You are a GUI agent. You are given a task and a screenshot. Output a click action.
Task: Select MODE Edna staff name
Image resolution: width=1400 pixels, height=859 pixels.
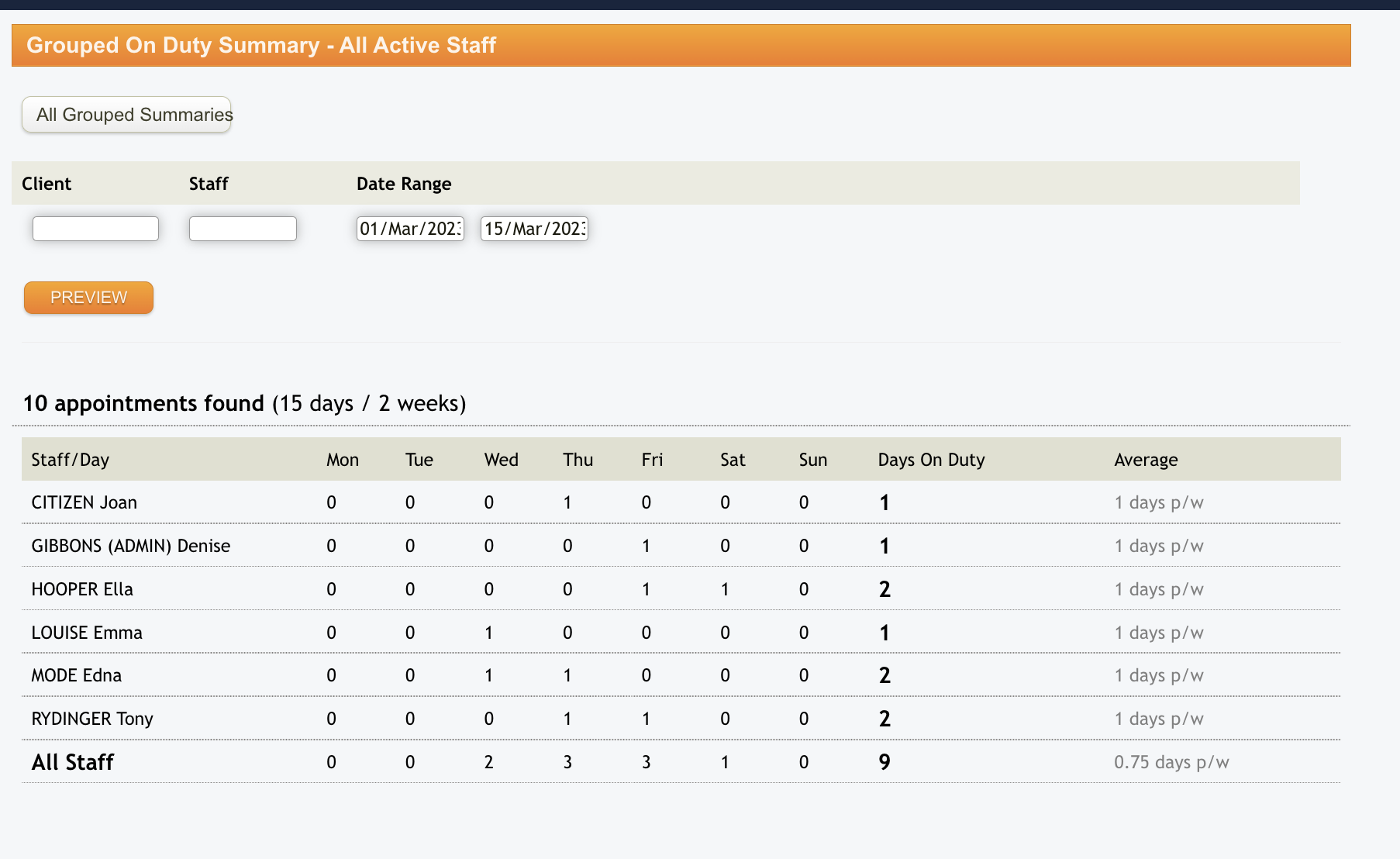click(x=76, y=675)
